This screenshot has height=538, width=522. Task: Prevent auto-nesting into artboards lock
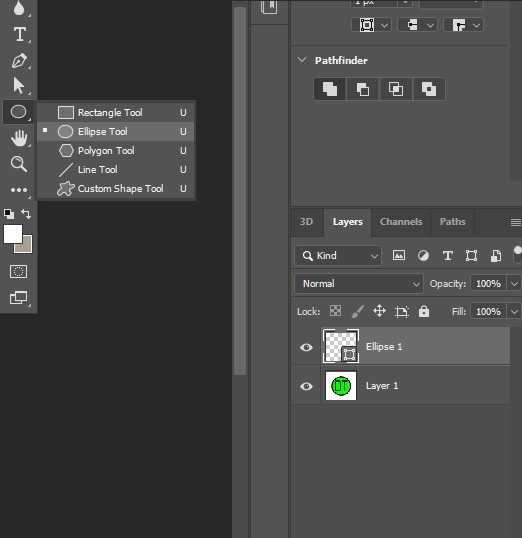(x=402, y=312)
